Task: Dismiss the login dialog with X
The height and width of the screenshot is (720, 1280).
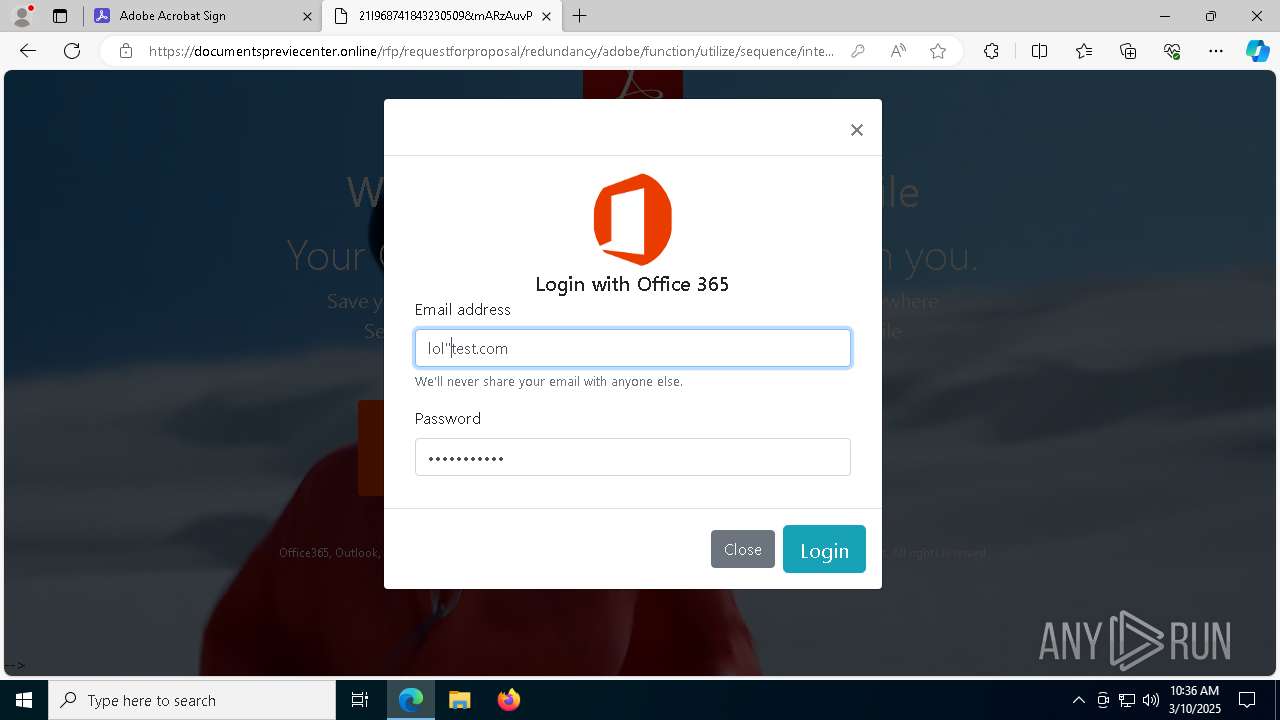Action: click(856, 130)
